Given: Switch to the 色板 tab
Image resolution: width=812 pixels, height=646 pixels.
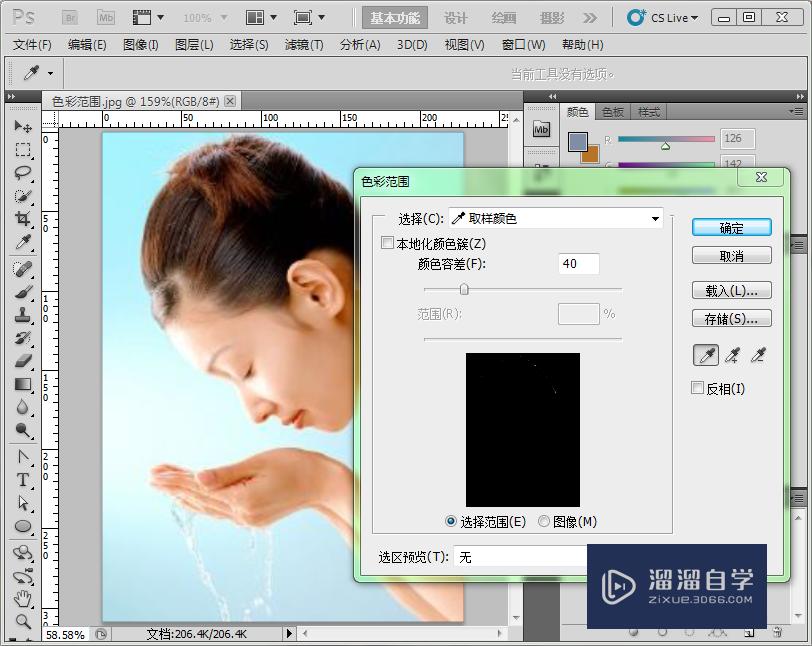Looking at the screenshot, I should pyautogui.click(x=613, y=111).
